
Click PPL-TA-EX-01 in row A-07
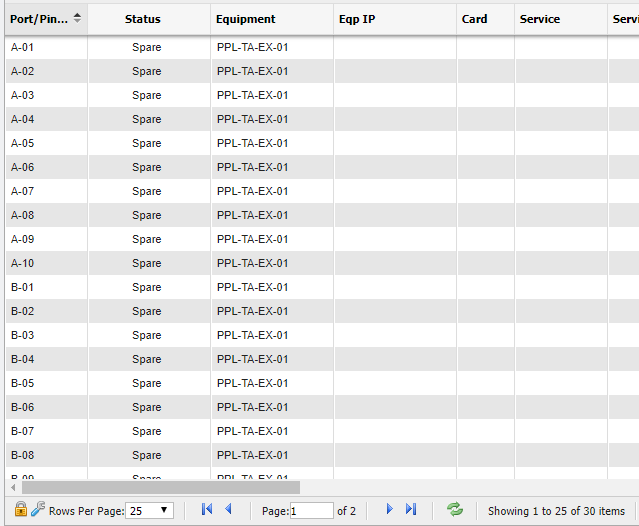point(252,191)
